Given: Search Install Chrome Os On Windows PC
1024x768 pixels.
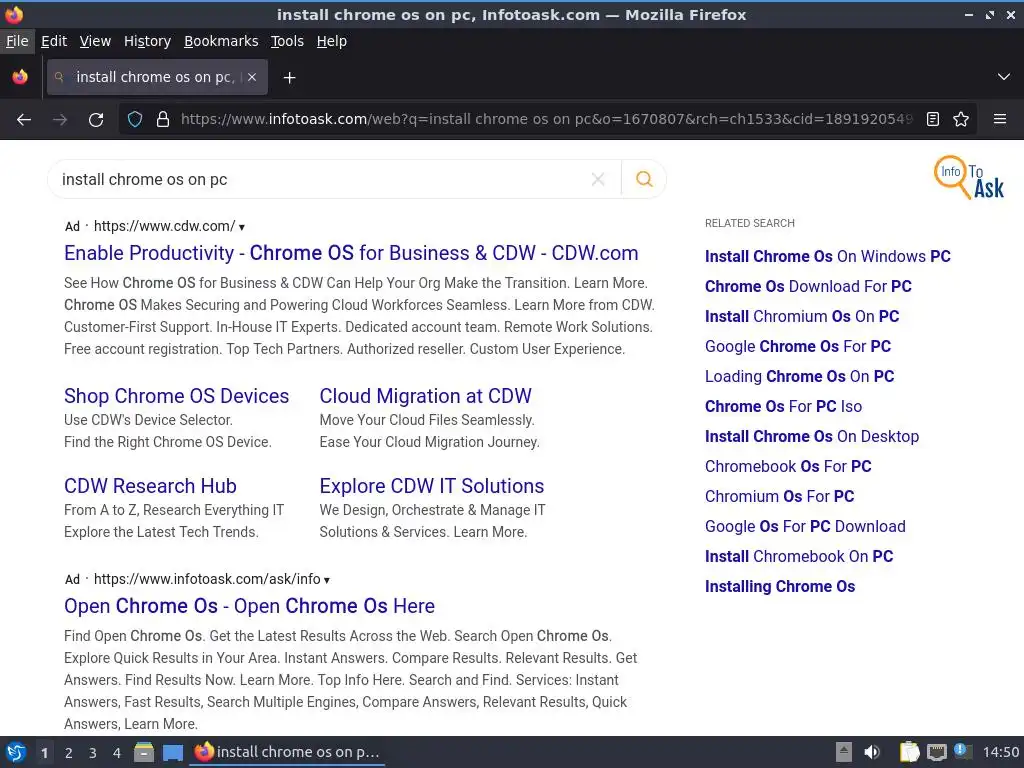Looking at the screenshot, I should point(827,257).
